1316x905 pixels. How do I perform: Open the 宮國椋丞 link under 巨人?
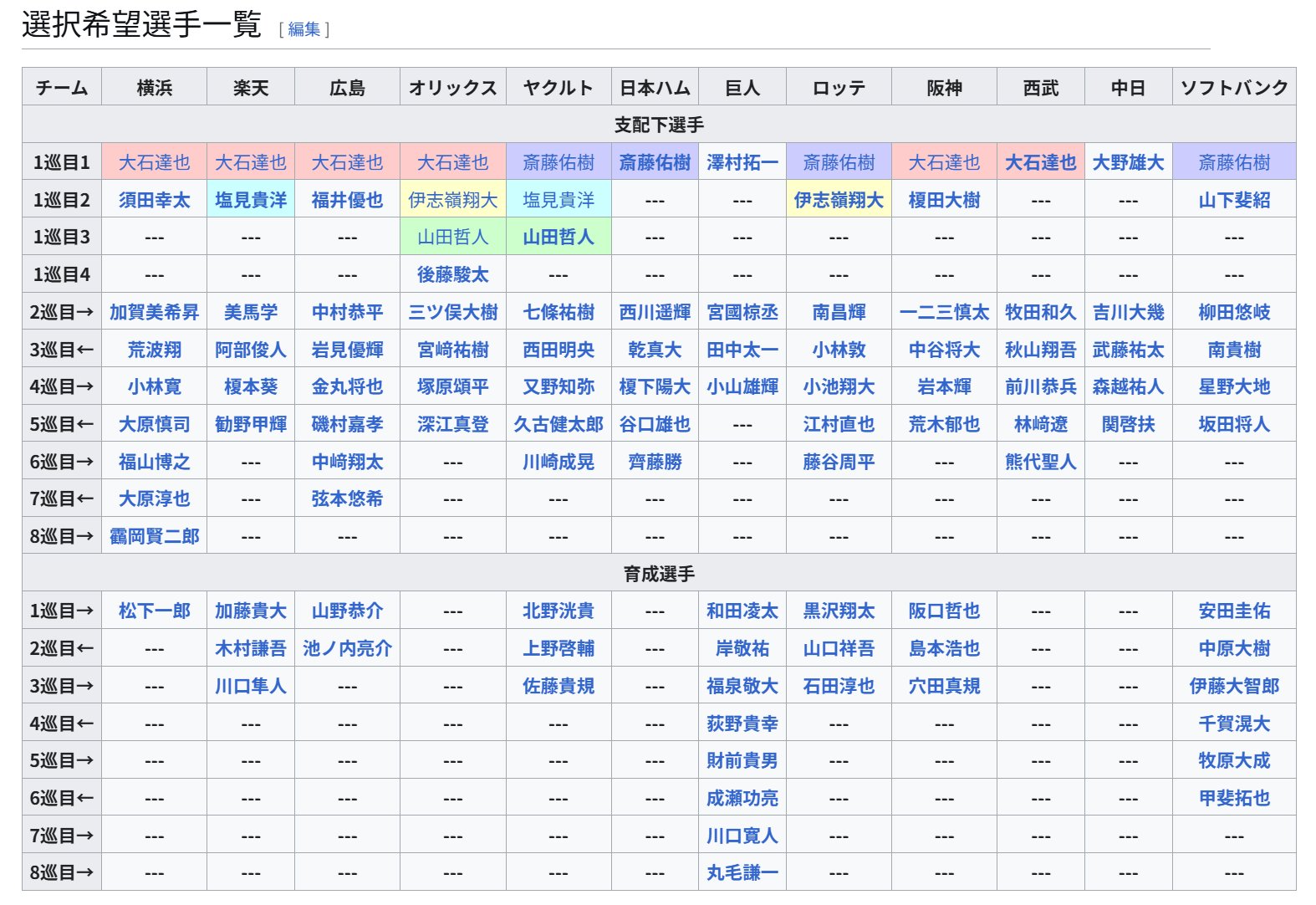pyautogui.click(x=742, y=312)
